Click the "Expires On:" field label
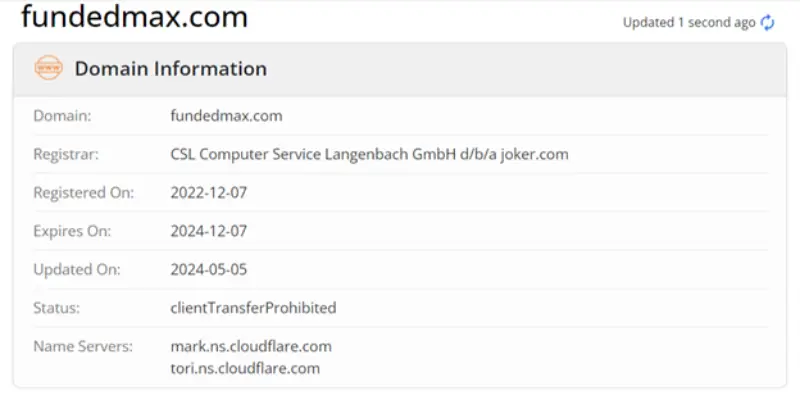 click(x=72, y=231)
